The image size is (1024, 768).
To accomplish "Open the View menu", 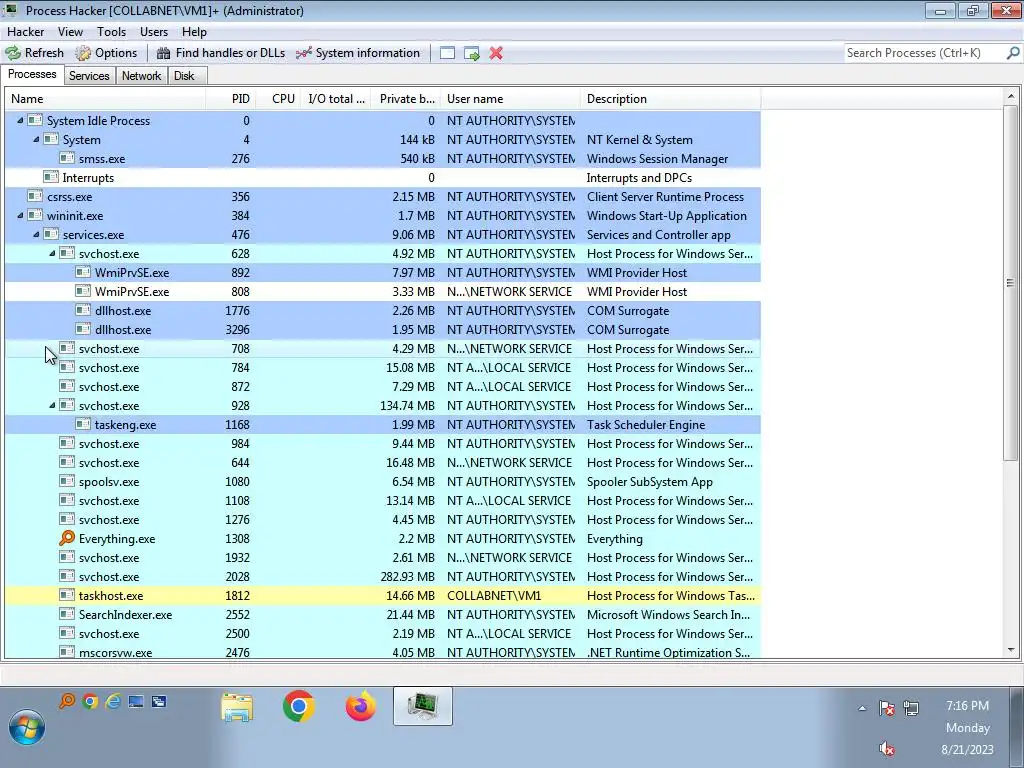I will tap(70, 31).
